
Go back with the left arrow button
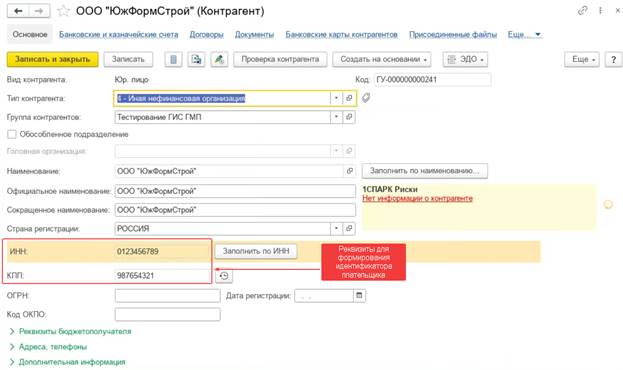[x=18, y=11]
